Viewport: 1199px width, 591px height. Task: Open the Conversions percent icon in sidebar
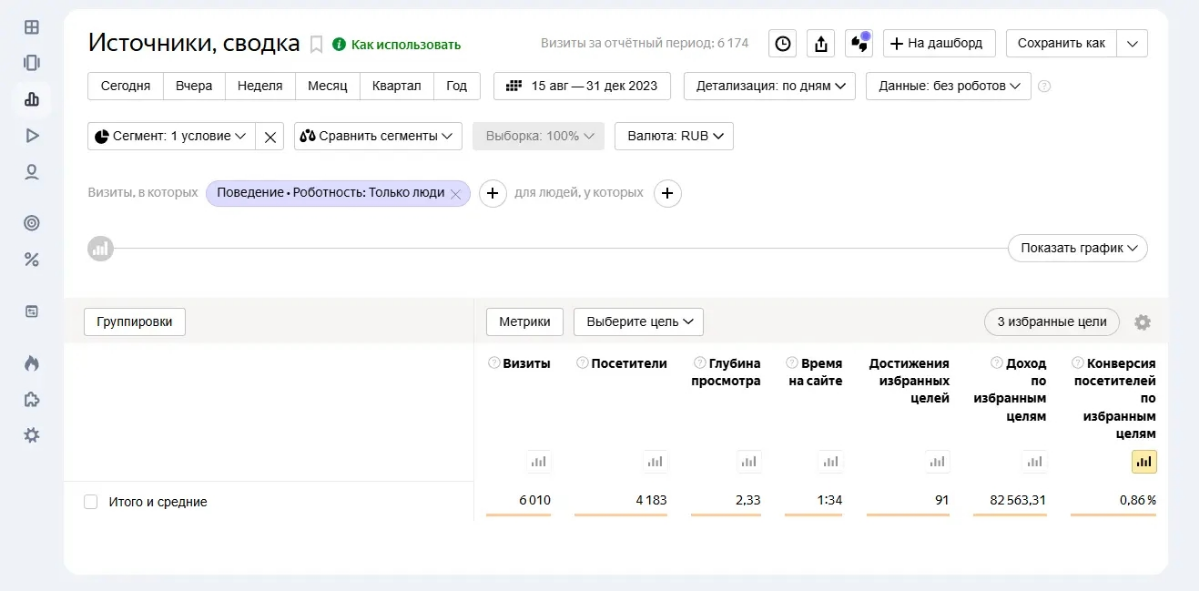[x=31, y=260]
